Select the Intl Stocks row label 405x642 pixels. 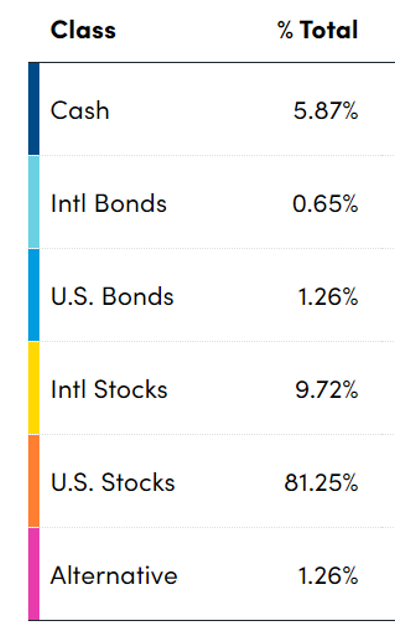109,389
